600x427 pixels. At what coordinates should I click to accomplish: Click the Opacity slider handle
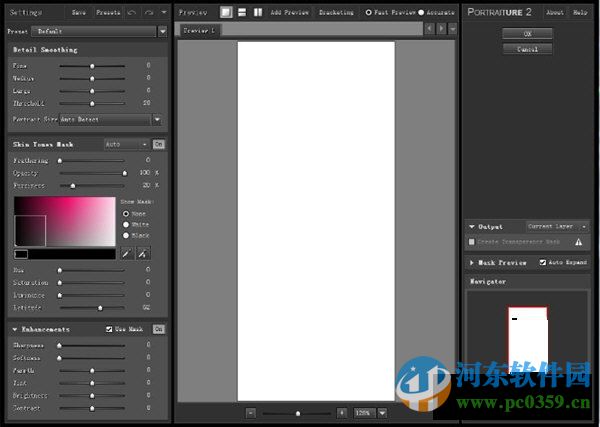click(x=124, y=173)
